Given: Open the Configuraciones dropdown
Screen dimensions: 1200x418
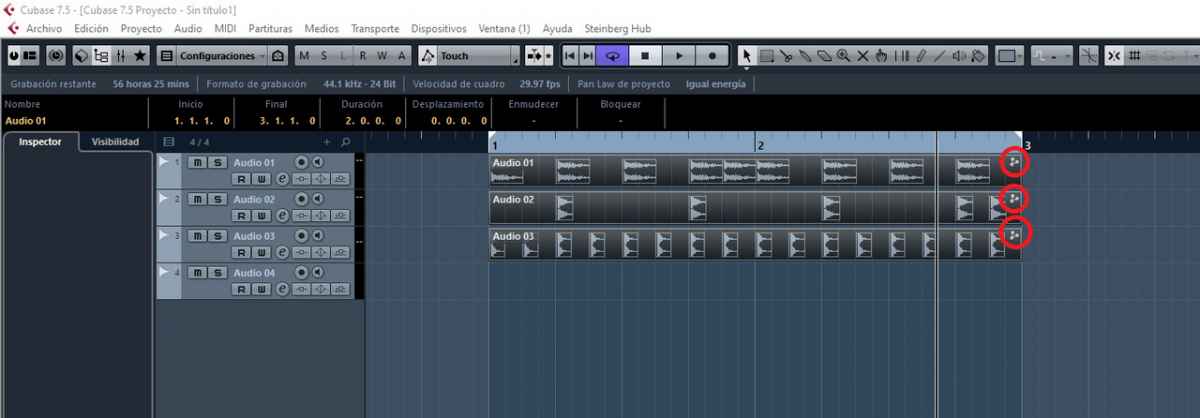Looking at the screenshot, I should point(222,56).
